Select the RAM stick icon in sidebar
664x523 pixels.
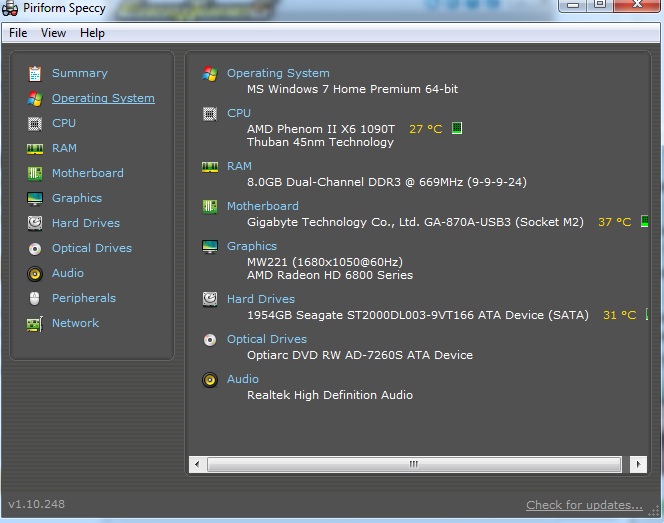35,148
